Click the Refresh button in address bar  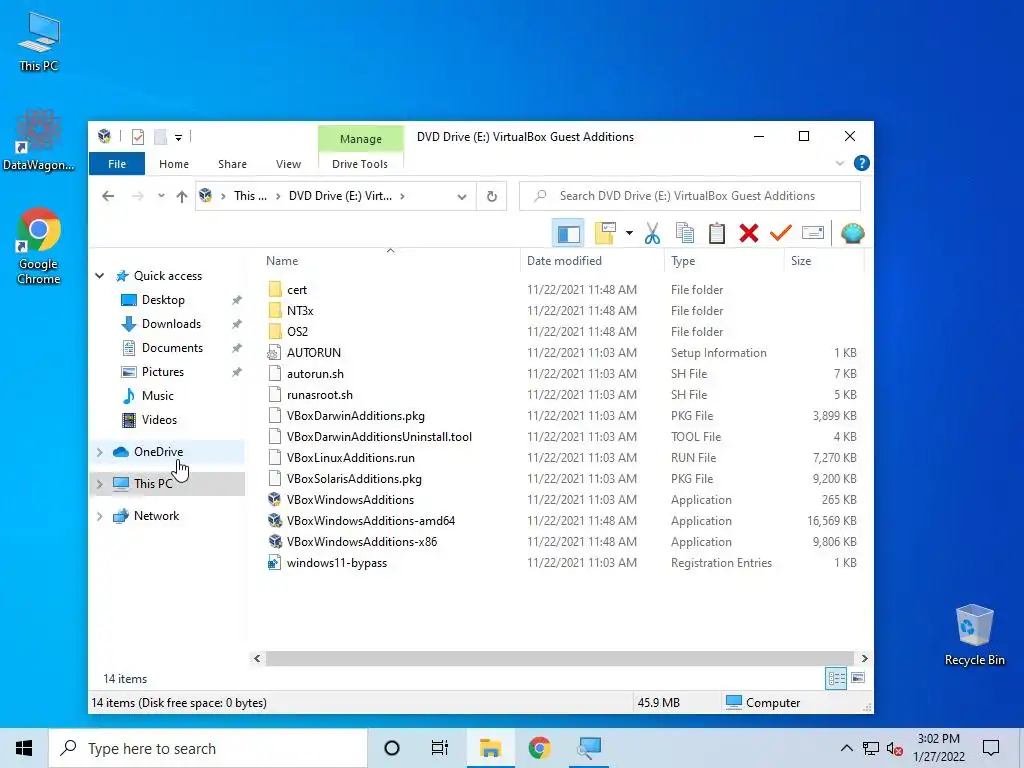[492, 196]
